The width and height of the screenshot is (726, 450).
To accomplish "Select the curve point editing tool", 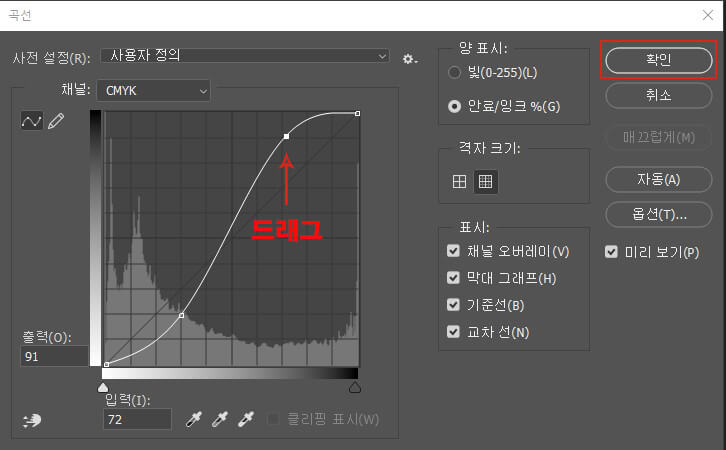I will click(31, 121).
